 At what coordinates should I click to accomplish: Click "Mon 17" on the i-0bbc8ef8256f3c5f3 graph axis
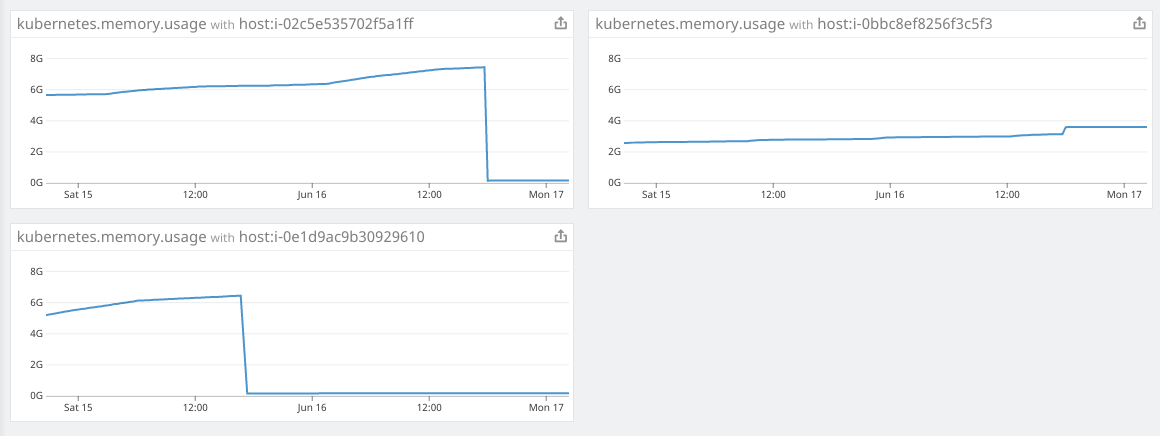(x=1124, y=195)
